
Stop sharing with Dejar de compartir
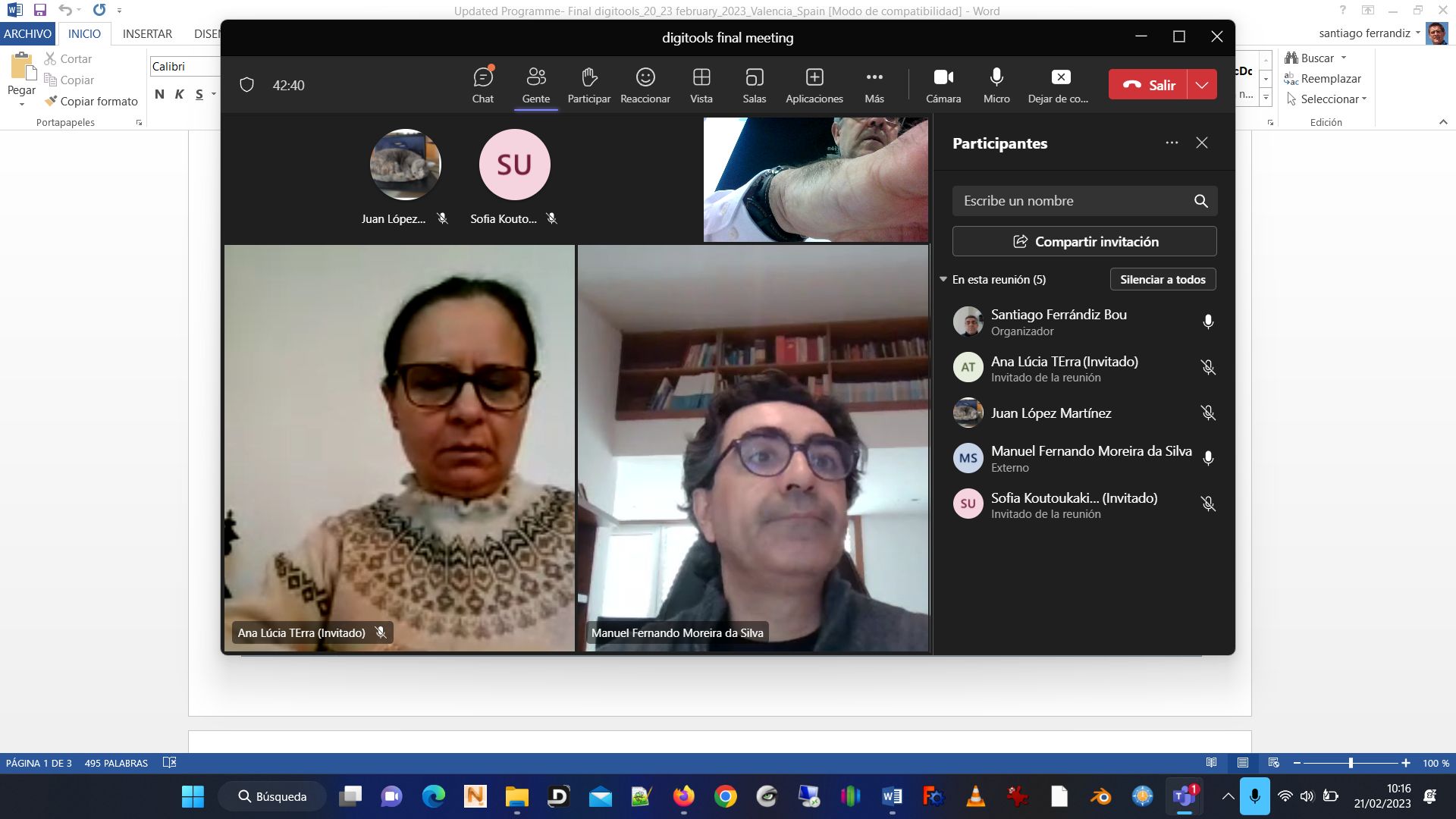pos(1059,84)
